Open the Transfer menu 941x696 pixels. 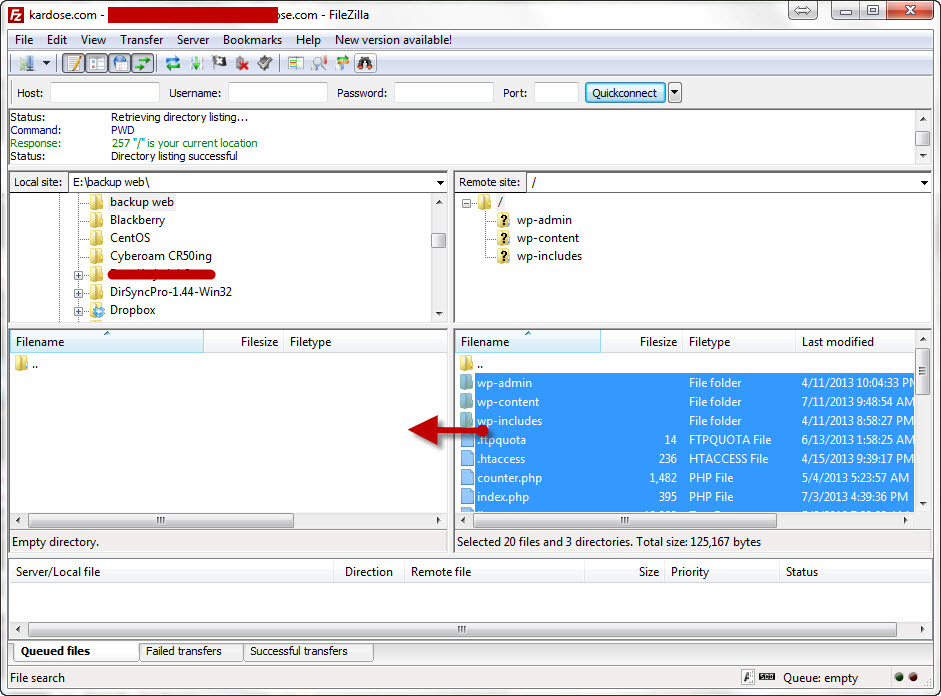click(x=142, y=40)
